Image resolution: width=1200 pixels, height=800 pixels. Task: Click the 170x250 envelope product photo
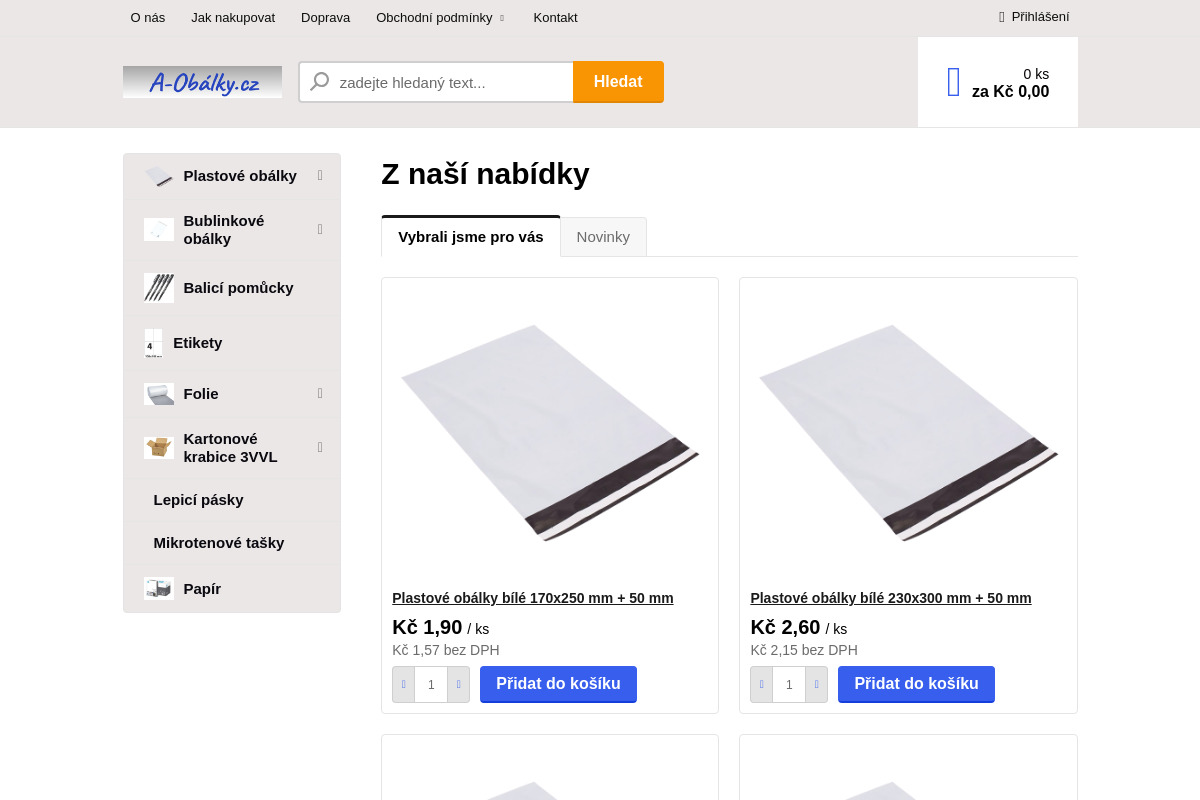(549, 428)
